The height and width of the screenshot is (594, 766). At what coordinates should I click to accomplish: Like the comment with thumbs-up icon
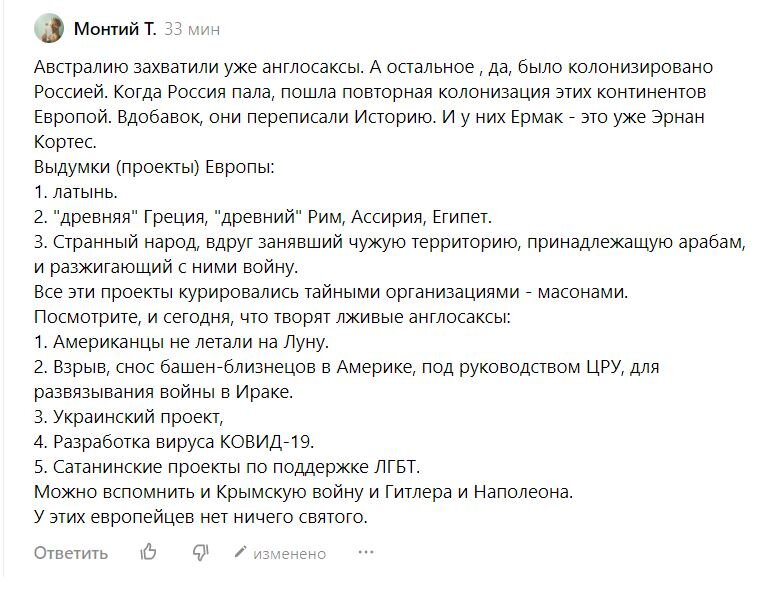click(x=148, y=552)
